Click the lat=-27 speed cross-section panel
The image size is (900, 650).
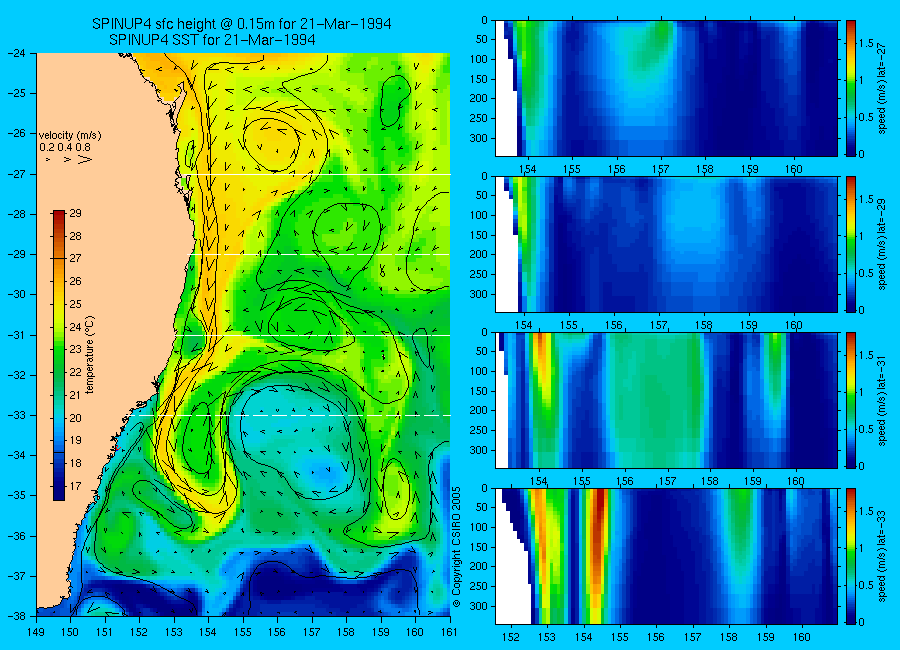pyautogui.click(x=666, y=88)
